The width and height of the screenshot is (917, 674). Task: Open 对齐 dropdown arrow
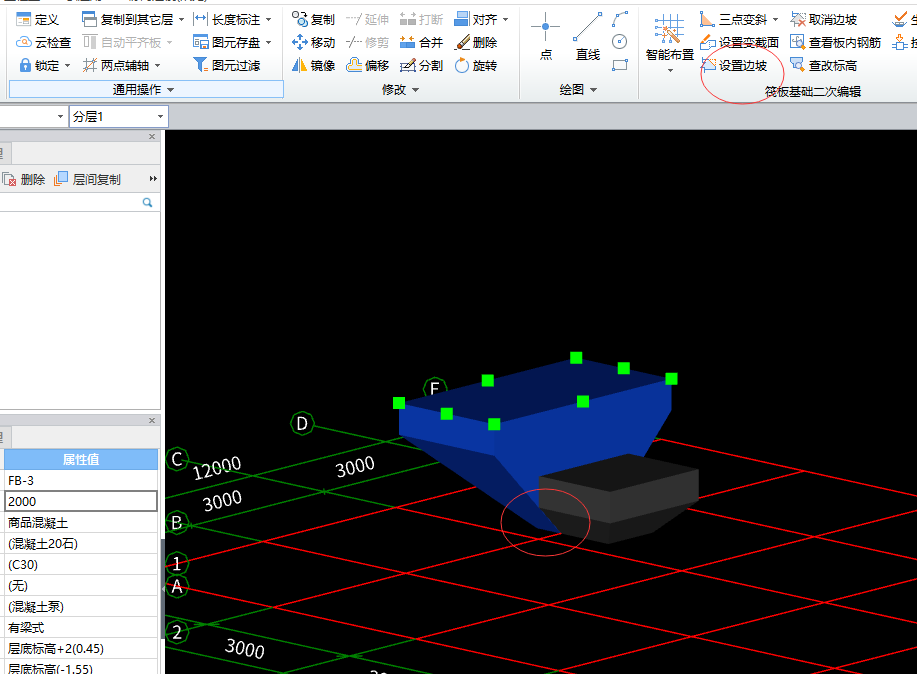tap(505, 20)
